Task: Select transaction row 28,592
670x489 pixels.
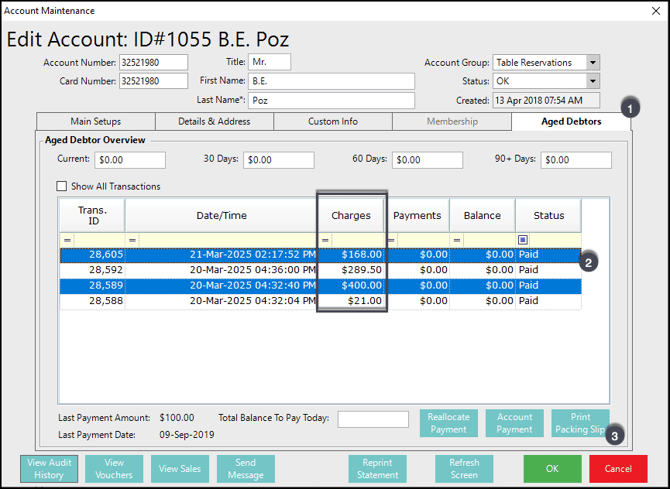Action: [x=250, y=270]
